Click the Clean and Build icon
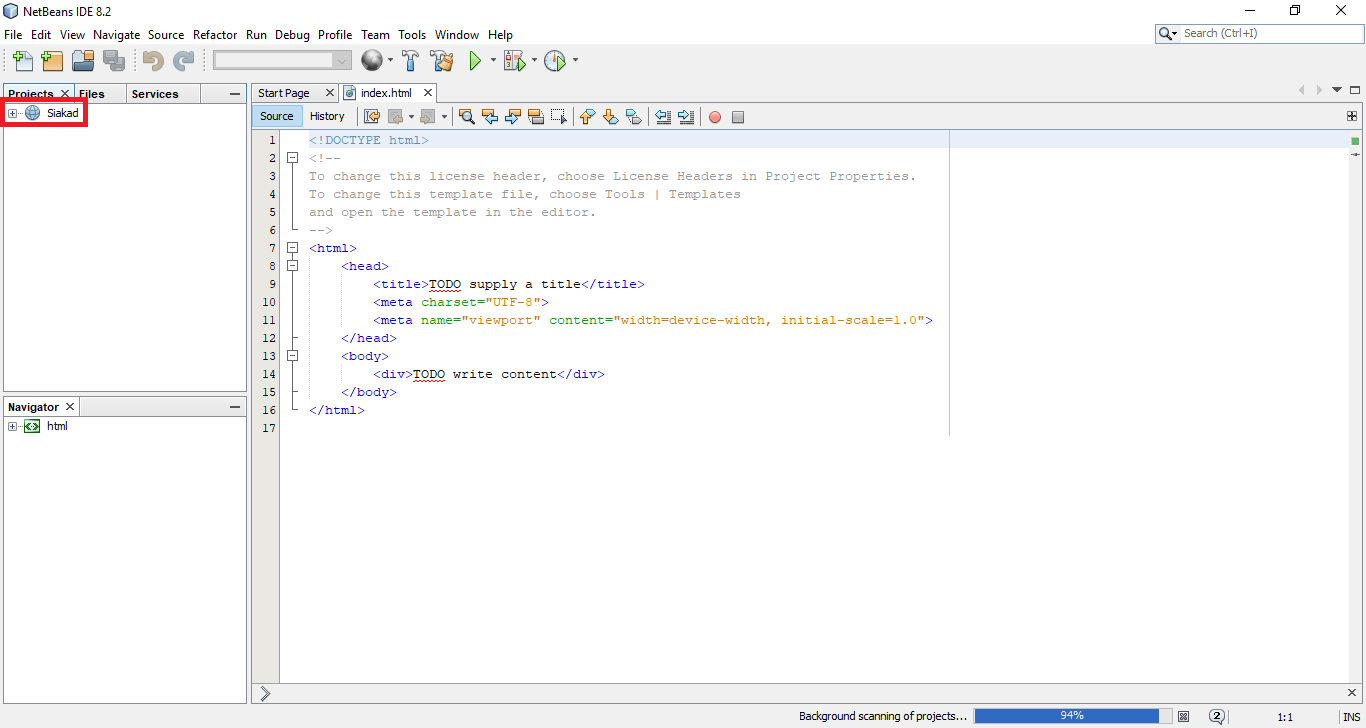This screenshot has width=1366, height=728. tap(441, 60)
